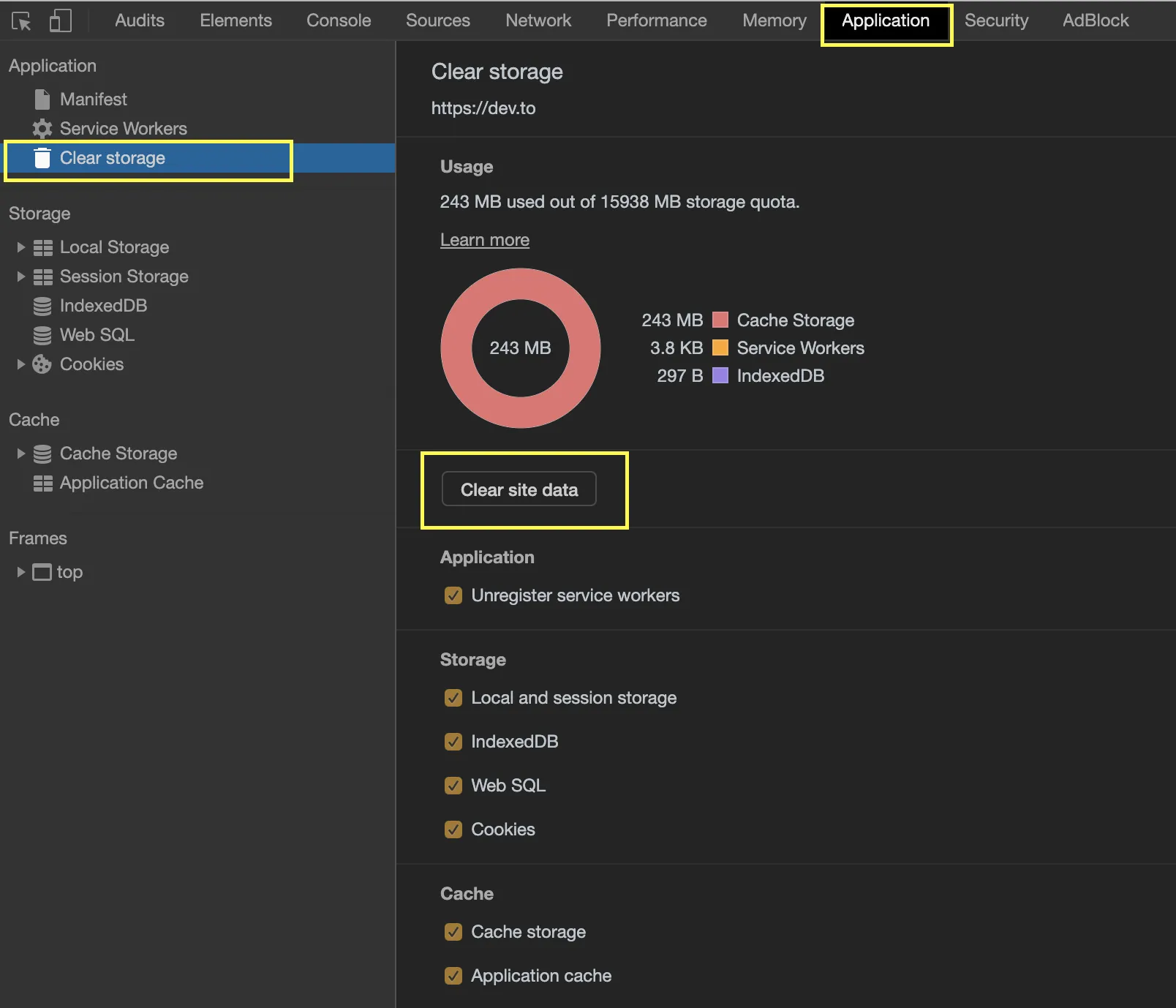Viewport: 1176px width, 1008px height.
Task: Toggle the Cache storage checkbox
Action: [453, 932]
